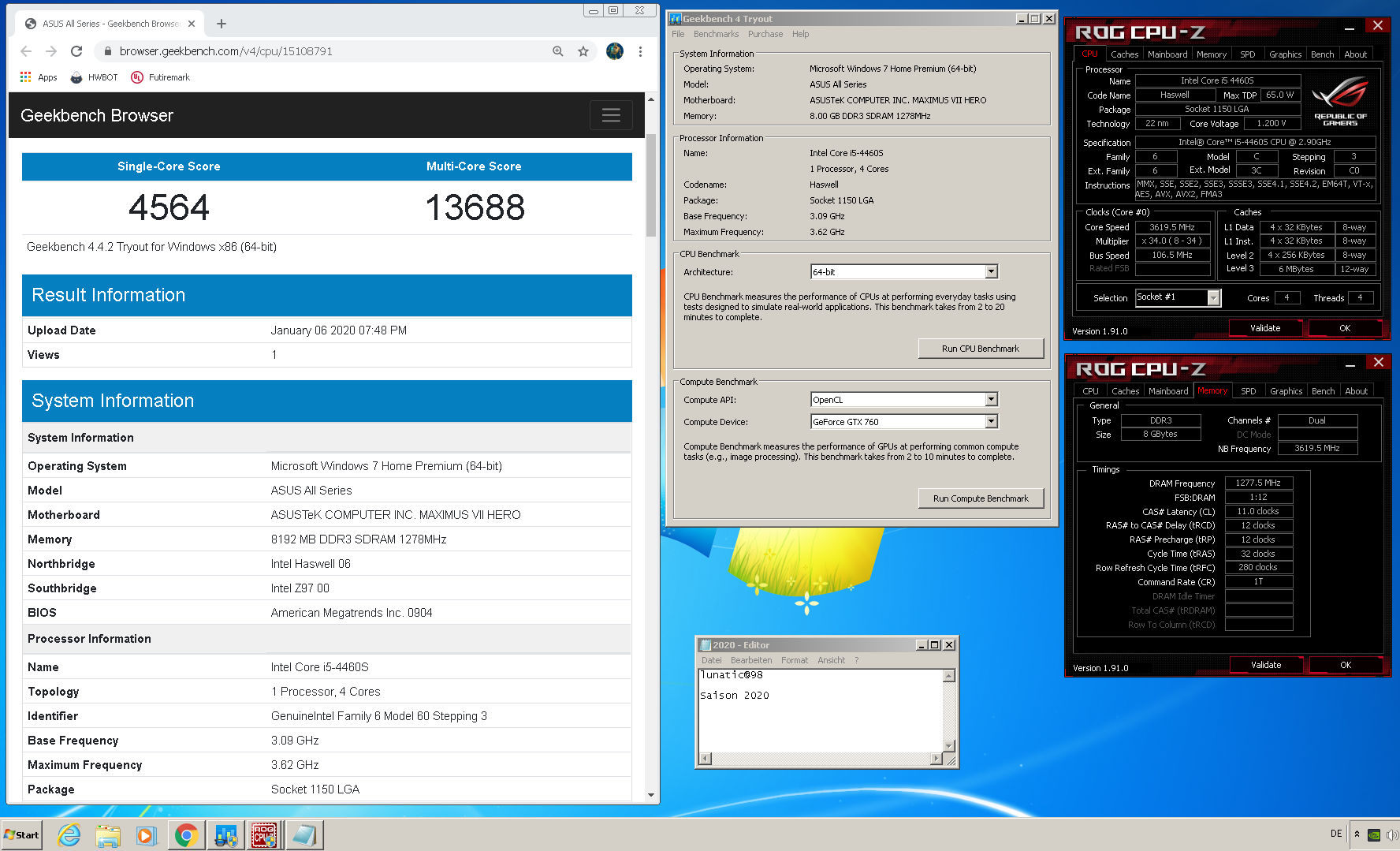The image size is (1400, 851).
Task: Open Geekbench 4 Purchase menu
Action: 765,34
